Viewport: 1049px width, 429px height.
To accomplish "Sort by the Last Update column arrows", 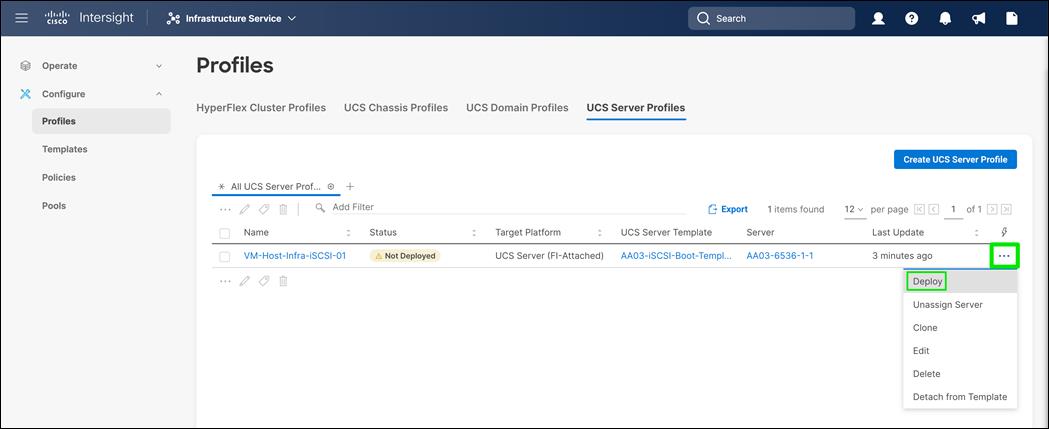I will [x=976, y=233].
